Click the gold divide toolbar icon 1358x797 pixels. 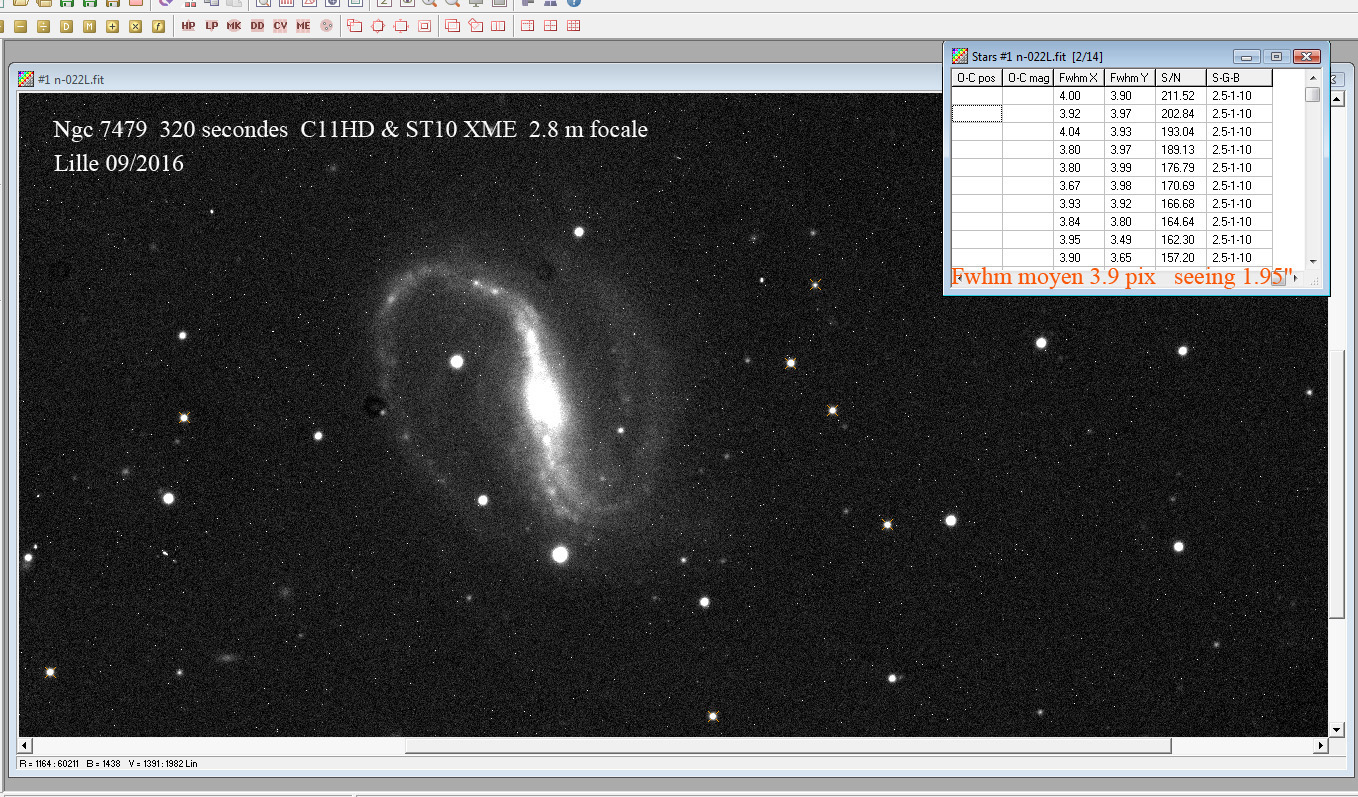coord(43,26)
